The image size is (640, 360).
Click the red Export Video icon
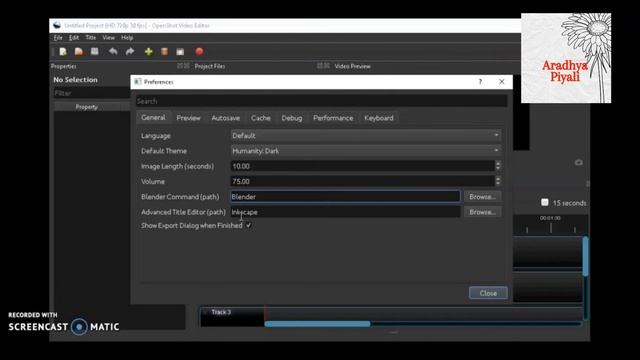tap(199, 51)
